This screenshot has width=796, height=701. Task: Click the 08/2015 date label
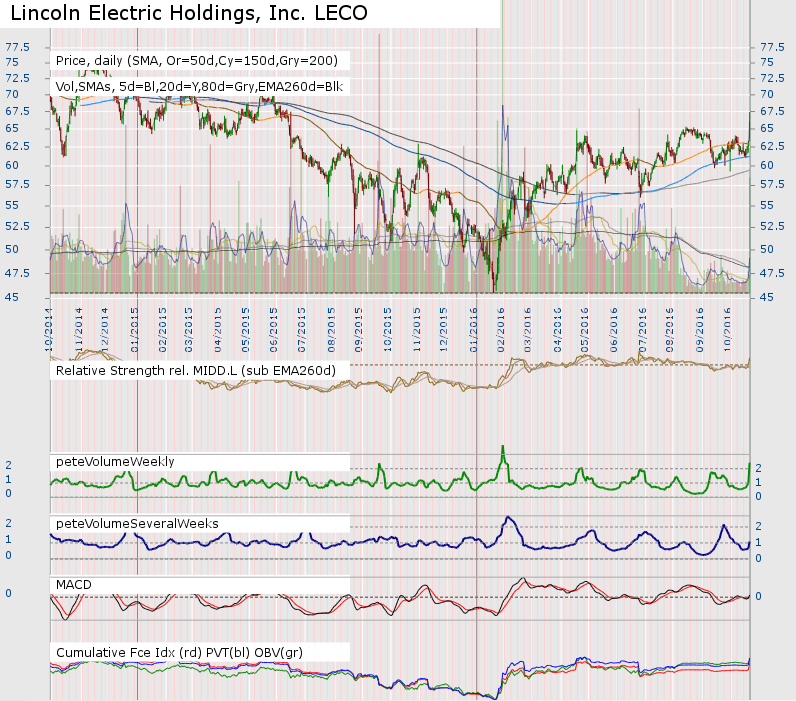pos(331,329)
